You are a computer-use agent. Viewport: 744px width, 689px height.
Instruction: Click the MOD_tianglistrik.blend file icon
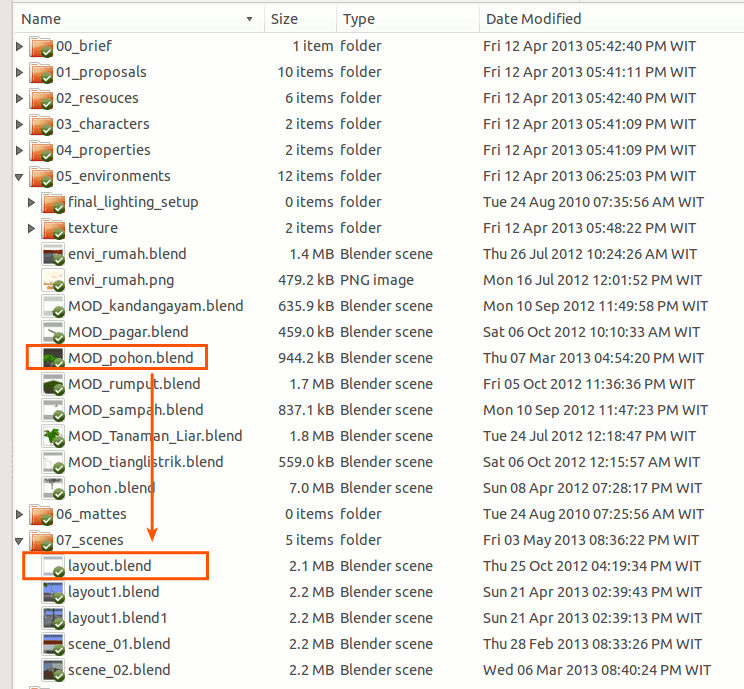coord(53,463)
